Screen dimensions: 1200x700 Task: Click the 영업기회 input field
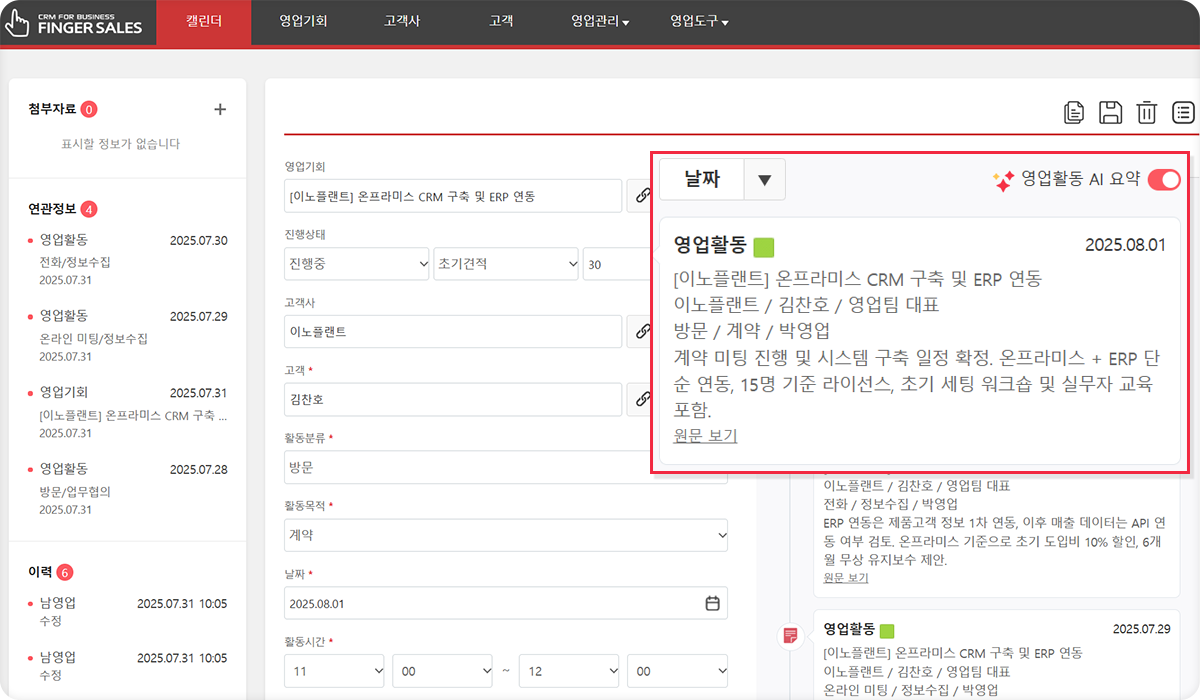tap(453, 196)
